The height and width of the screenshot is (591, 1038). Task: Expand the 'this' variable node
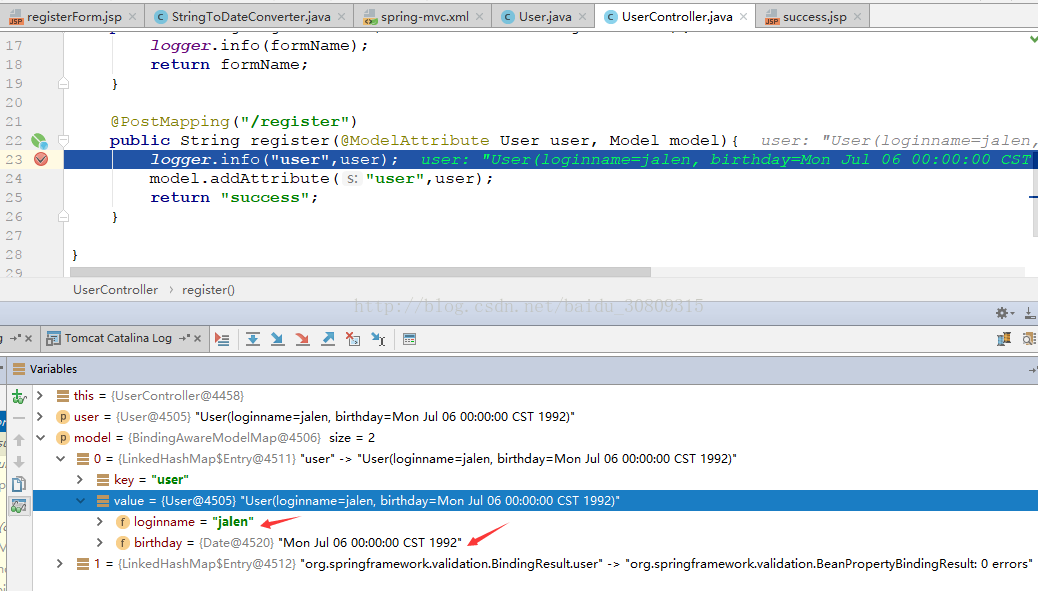click(x=40, y=396)
